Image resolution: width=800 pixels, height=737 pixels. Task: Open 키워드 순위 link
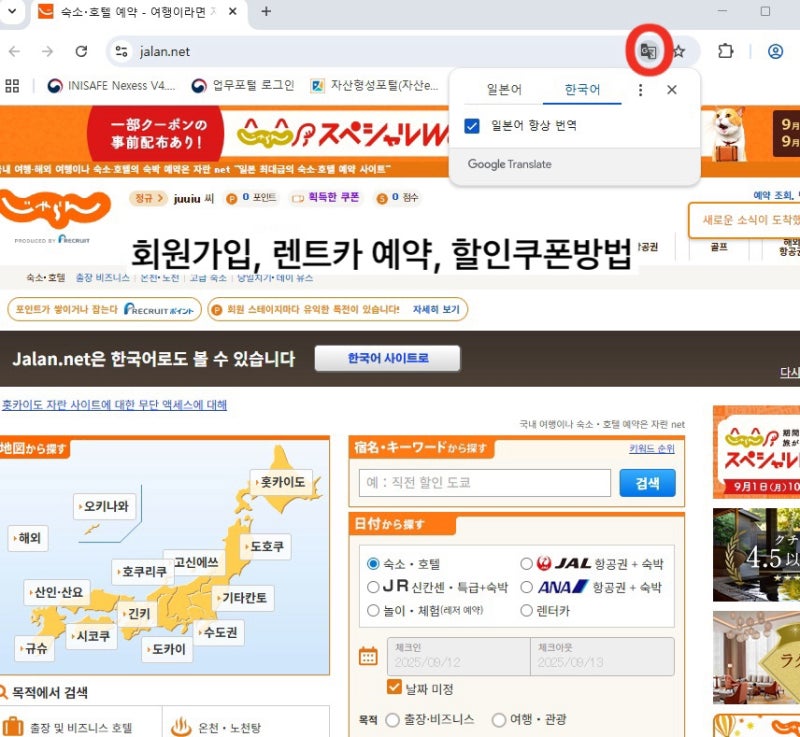click(652, 448)
